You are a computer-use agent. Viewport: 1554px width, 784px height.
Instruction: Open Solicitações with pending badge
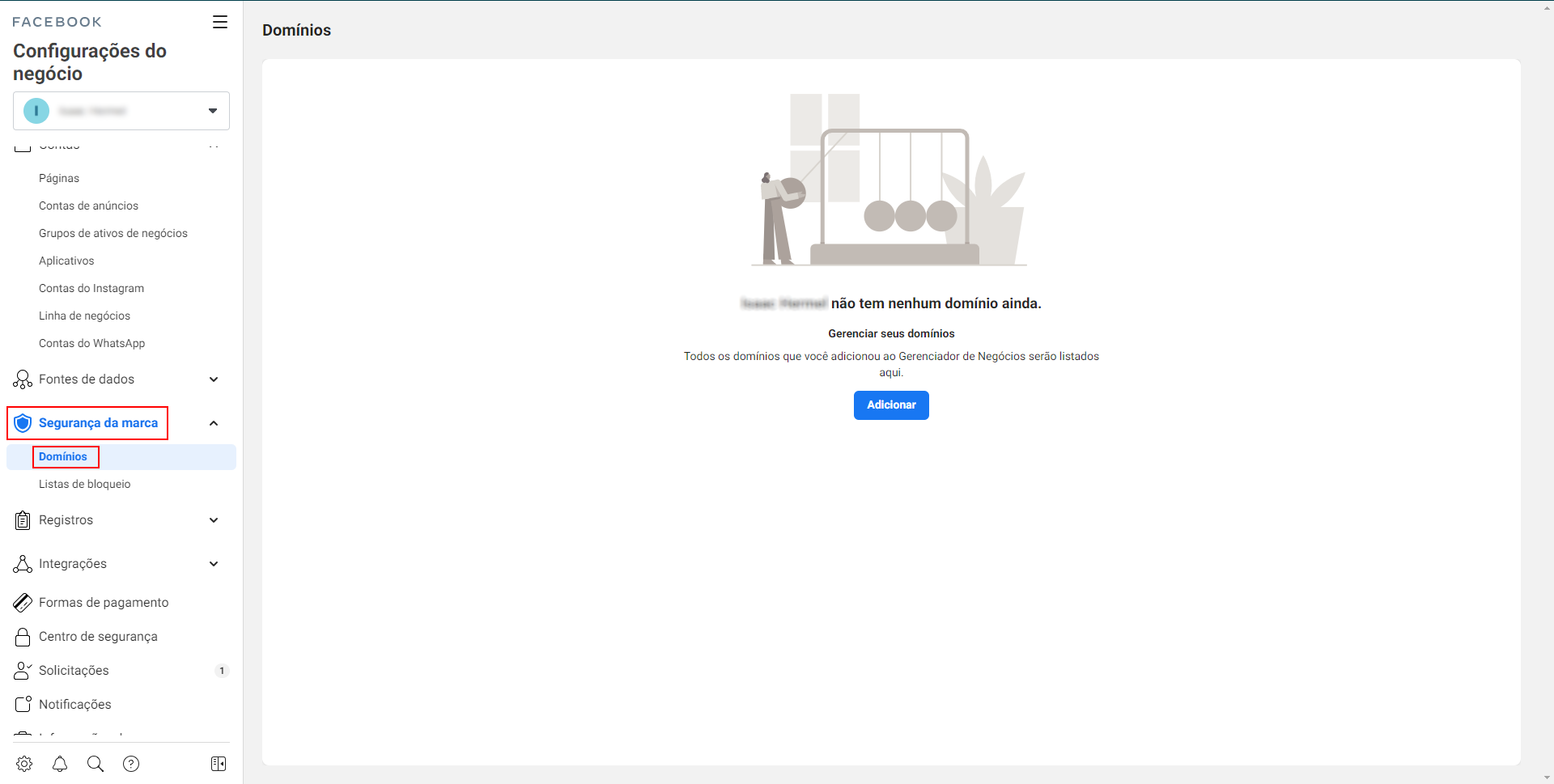tap(74, 671)
